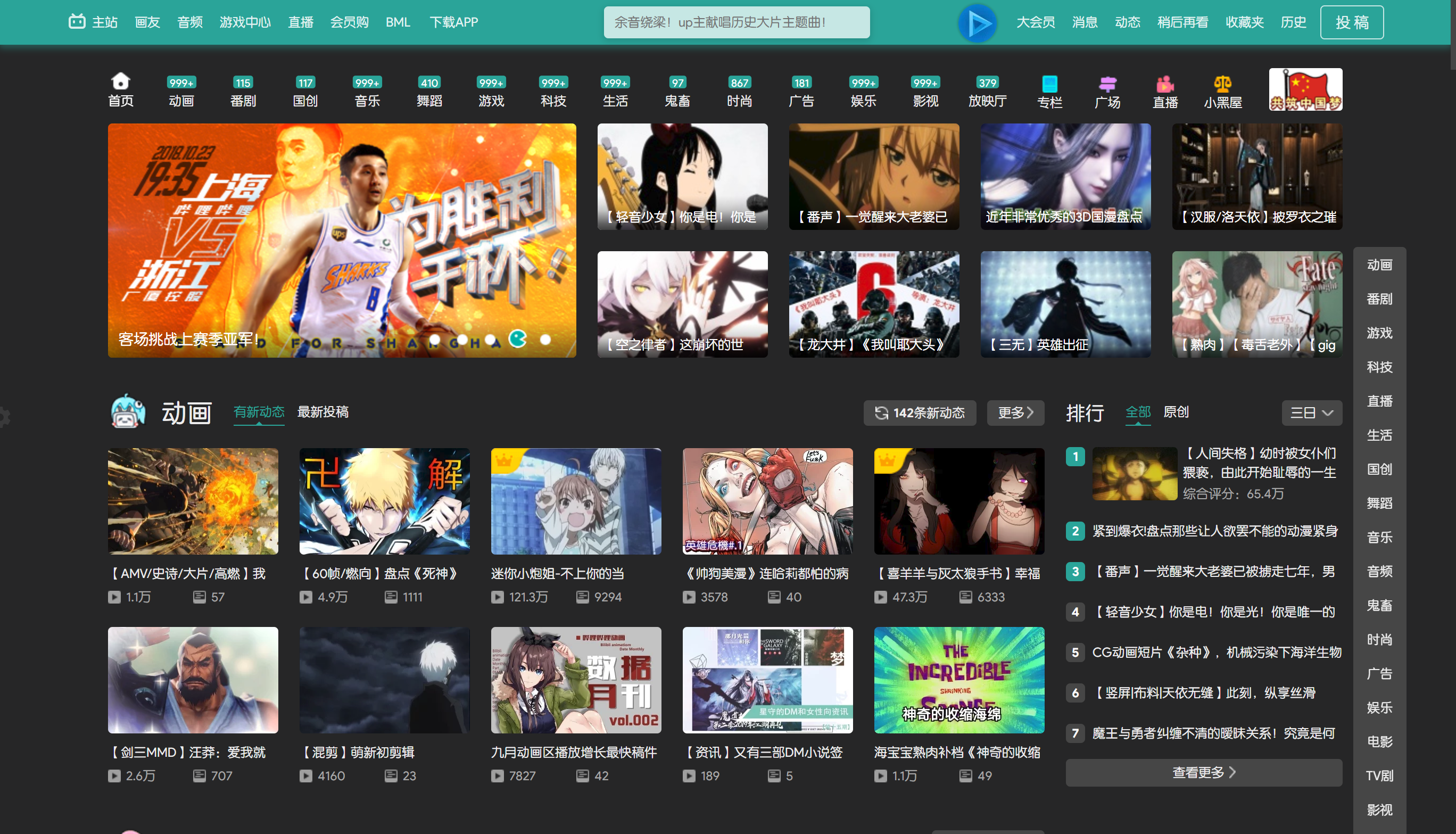Open the 迷你小炮姐 video thumbnail
Screen dimensions: 1456x834
575,501
